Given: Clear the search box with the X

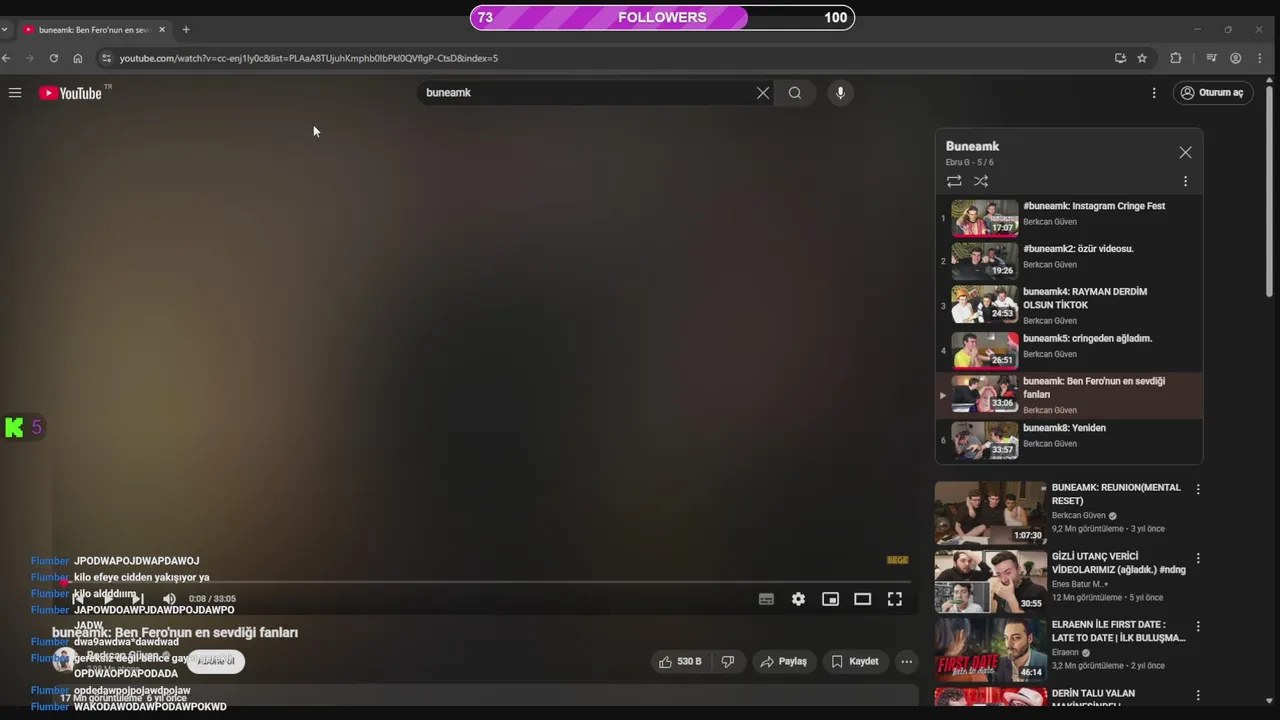Looking at the screenshot, I should 763,93.
